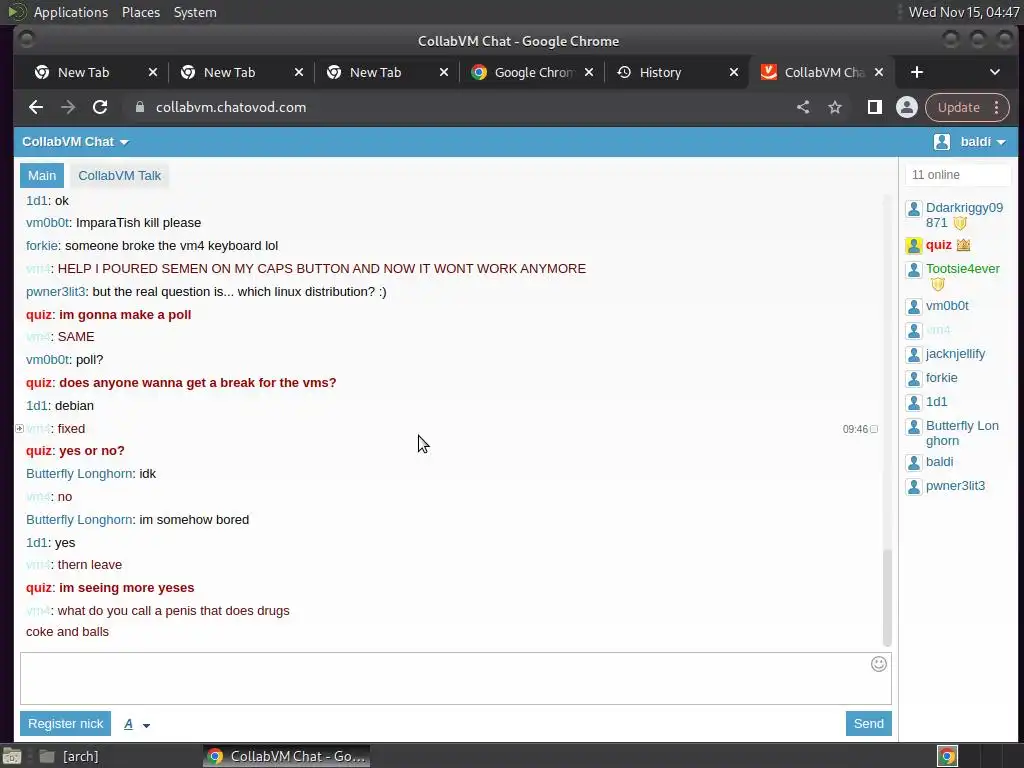Open Butterfly Longhorn in online list
This screenshot has height=768, width=1024.
[962, 433]
